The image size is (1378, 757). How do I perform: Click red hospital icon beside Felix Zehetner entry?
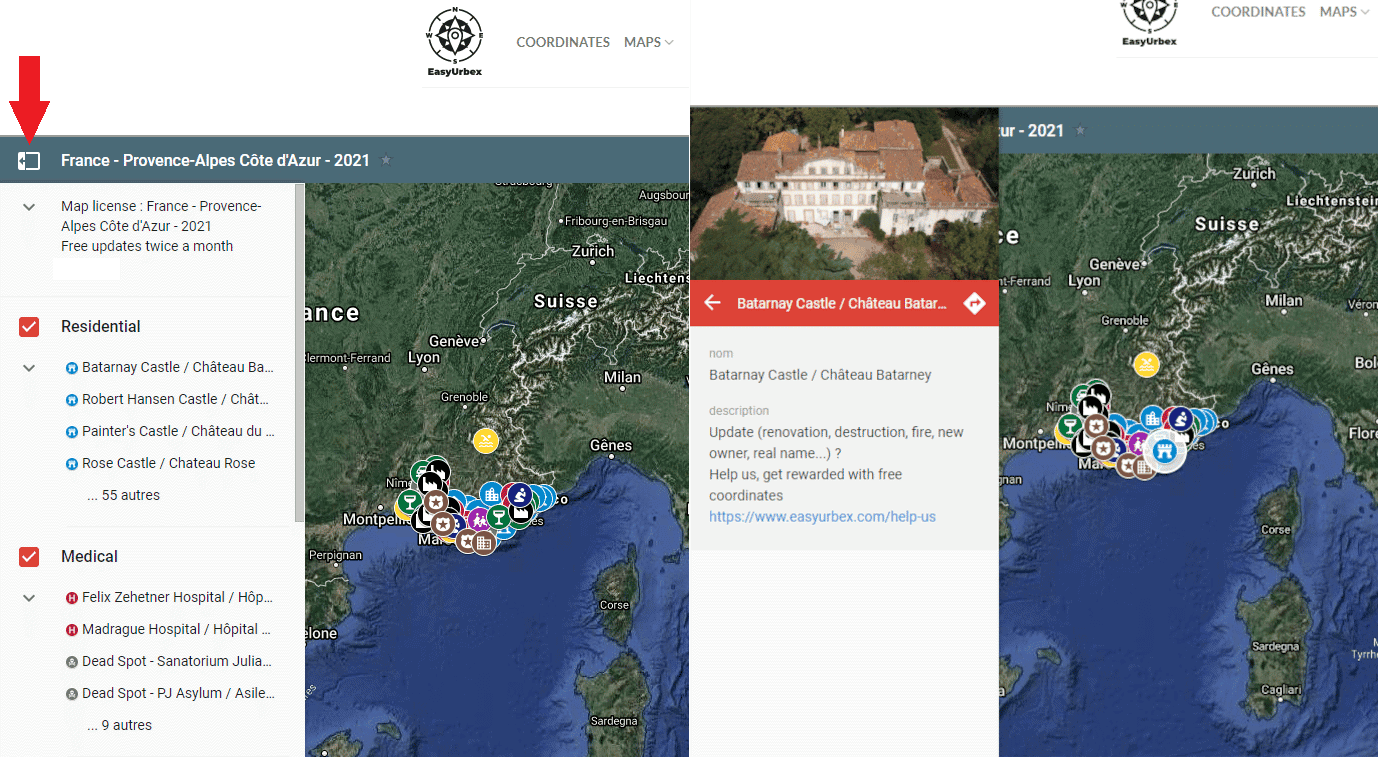click(71, 598)
